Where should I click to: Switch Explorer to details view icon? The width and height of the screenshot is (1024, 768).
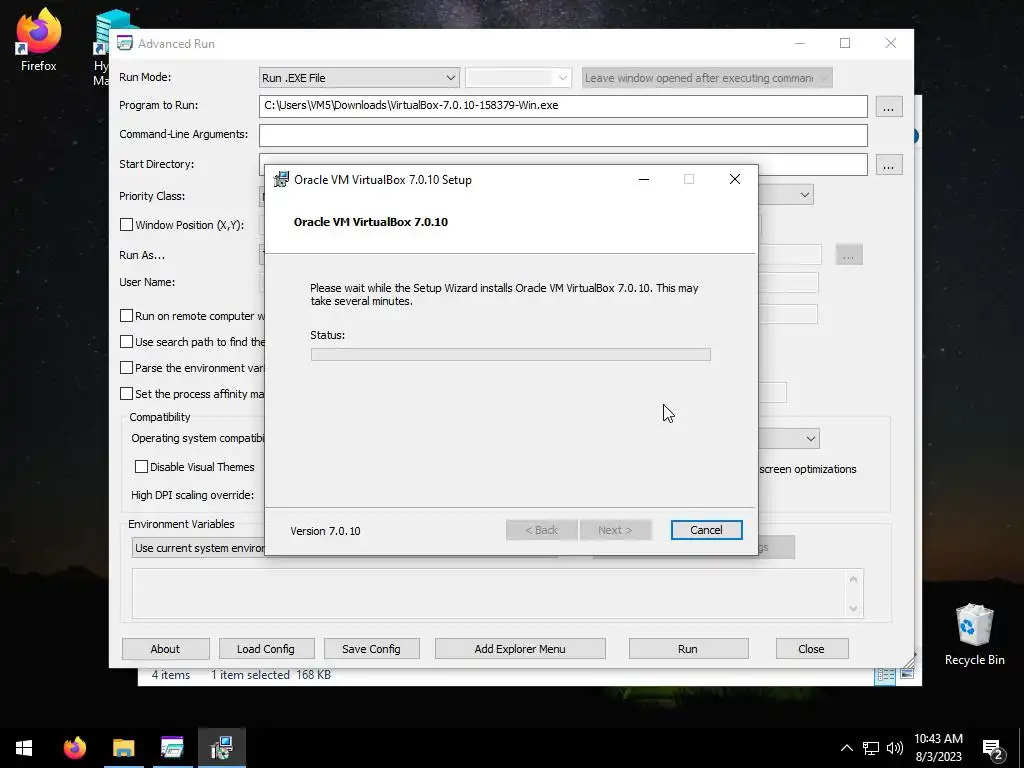[886, 675]
